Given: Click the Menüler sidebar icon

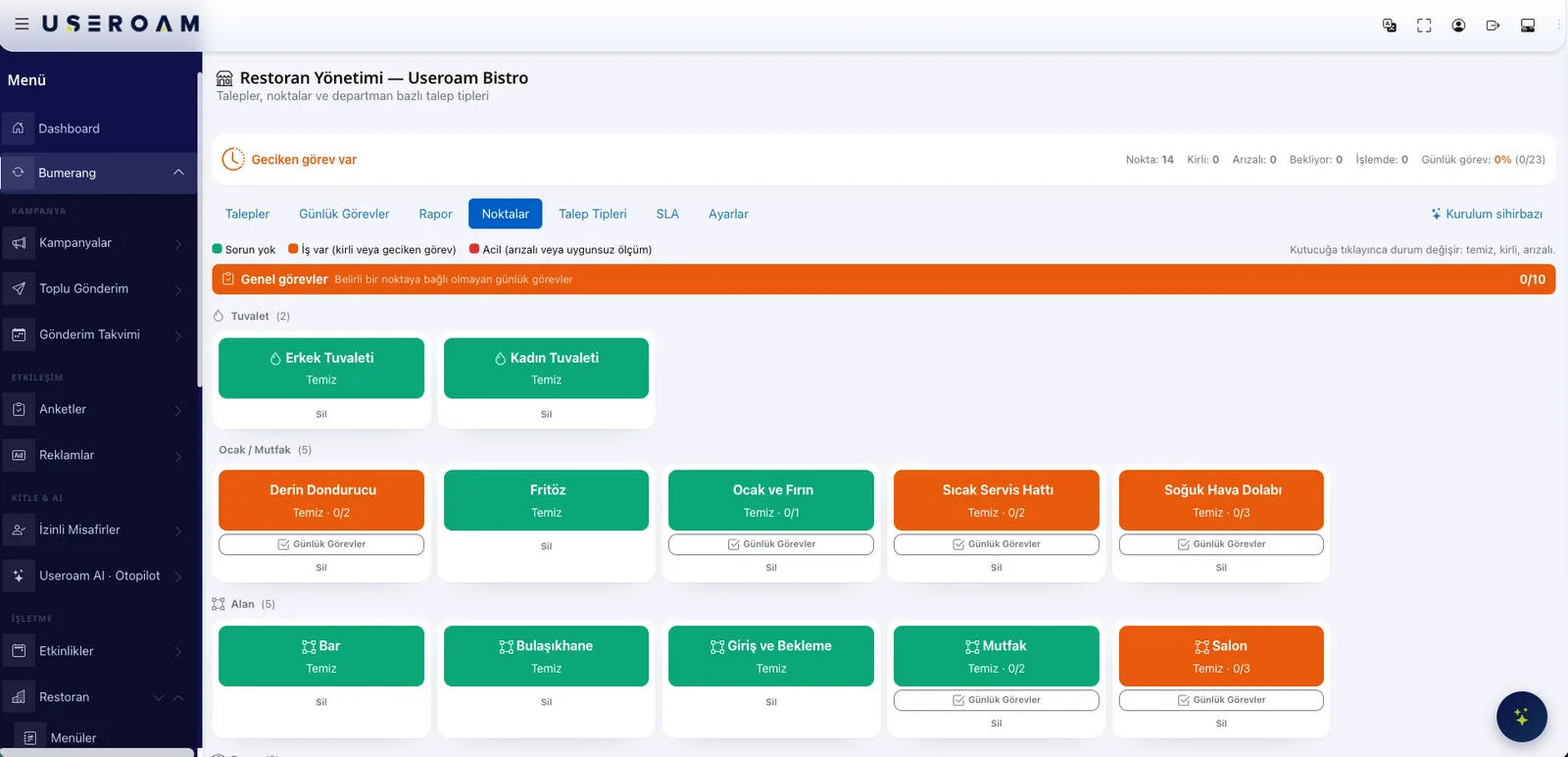Looking at the screenshot, I should [x=30, y=738].
